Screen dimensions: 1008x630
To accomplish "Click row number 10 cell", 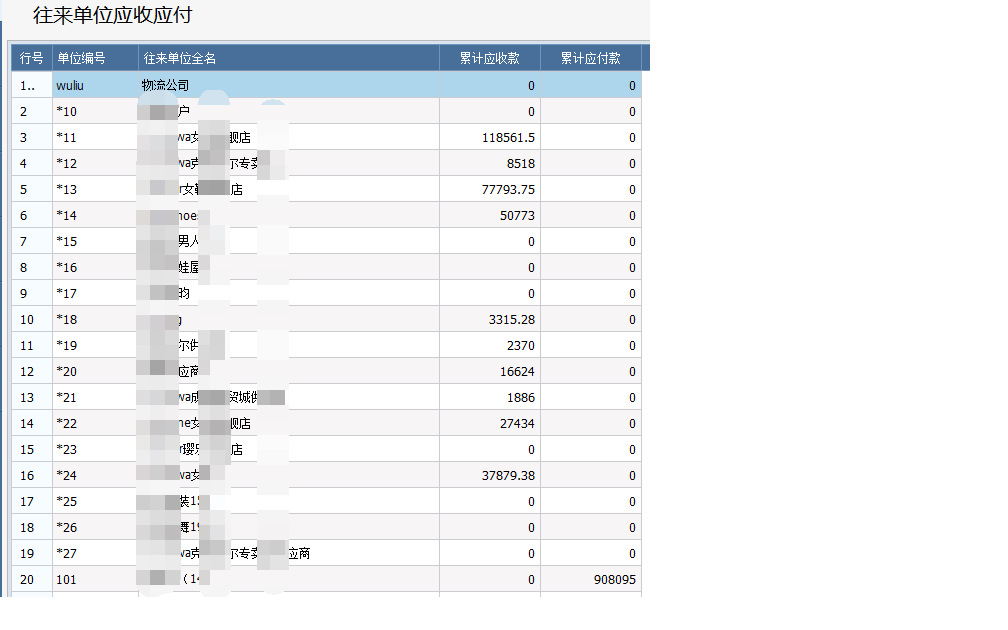I will [x=32, y=320].
